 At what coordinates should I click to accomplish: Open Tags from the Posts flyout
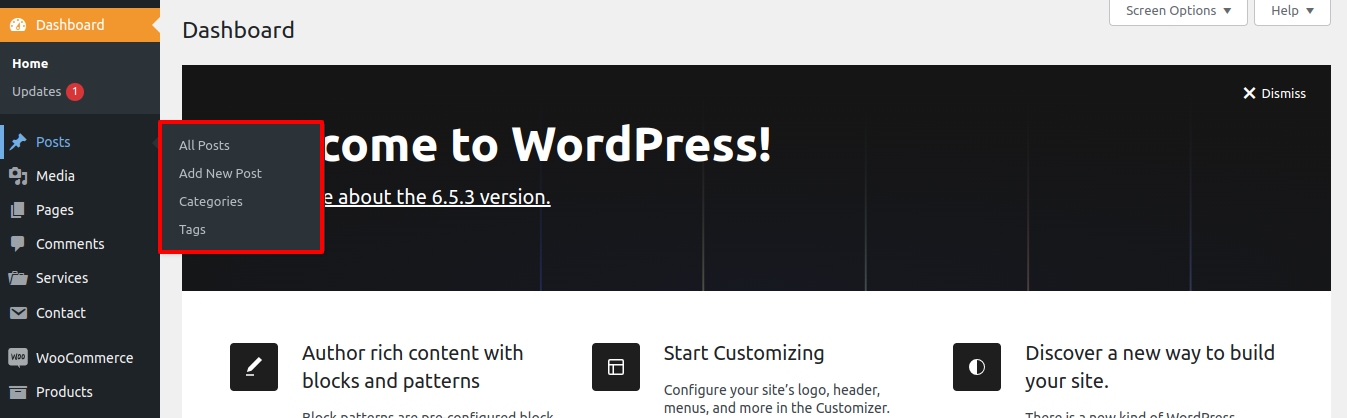point(192,230)
